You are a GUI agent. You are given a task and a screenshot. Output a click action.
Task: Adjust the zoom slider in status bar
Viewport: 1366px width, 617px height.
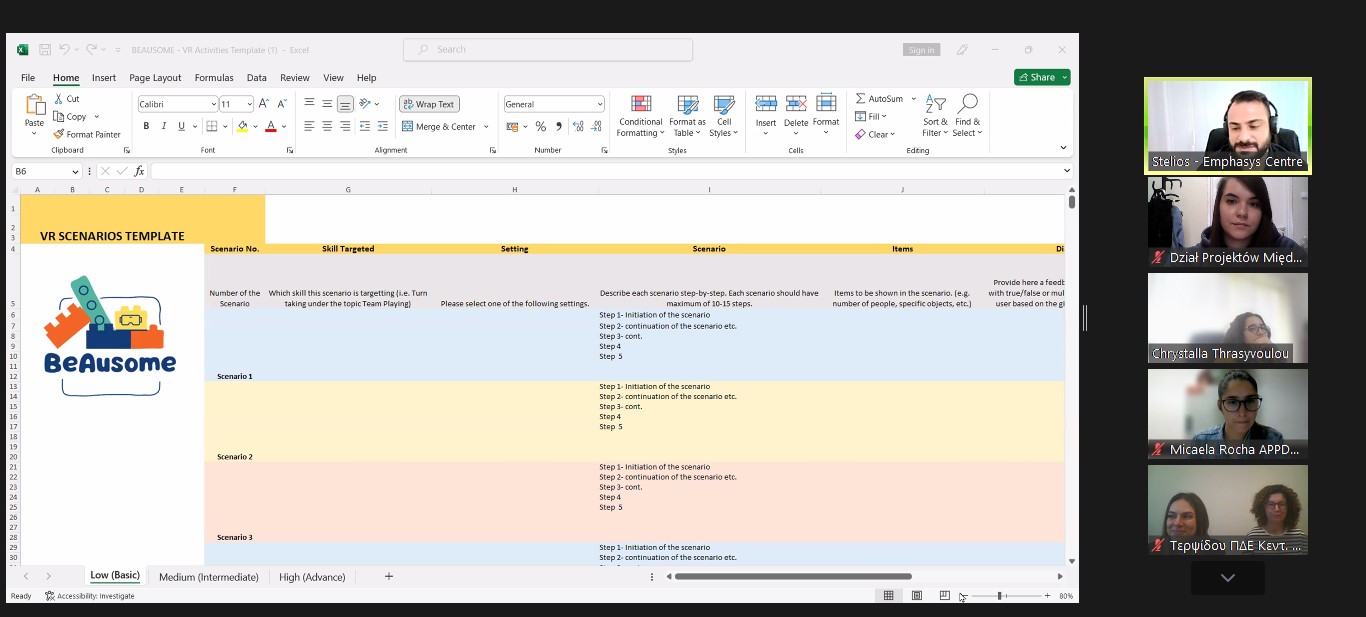tap(999, 596)
